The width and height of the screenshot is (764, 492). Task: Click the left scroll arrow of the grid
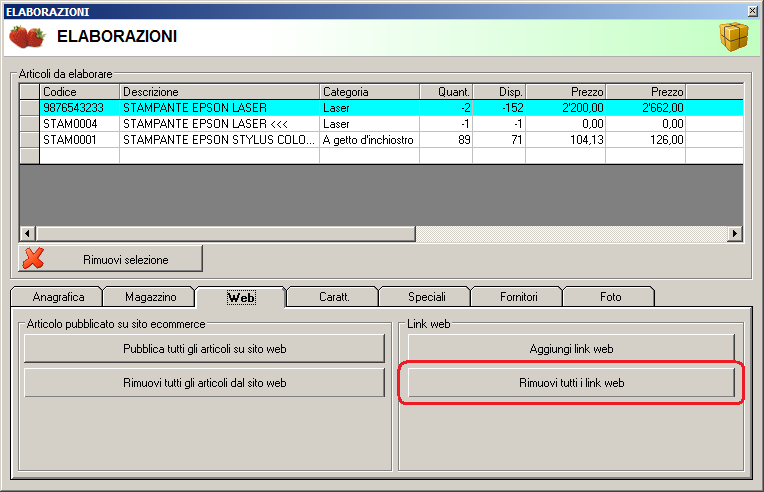(x=28, y=234)
